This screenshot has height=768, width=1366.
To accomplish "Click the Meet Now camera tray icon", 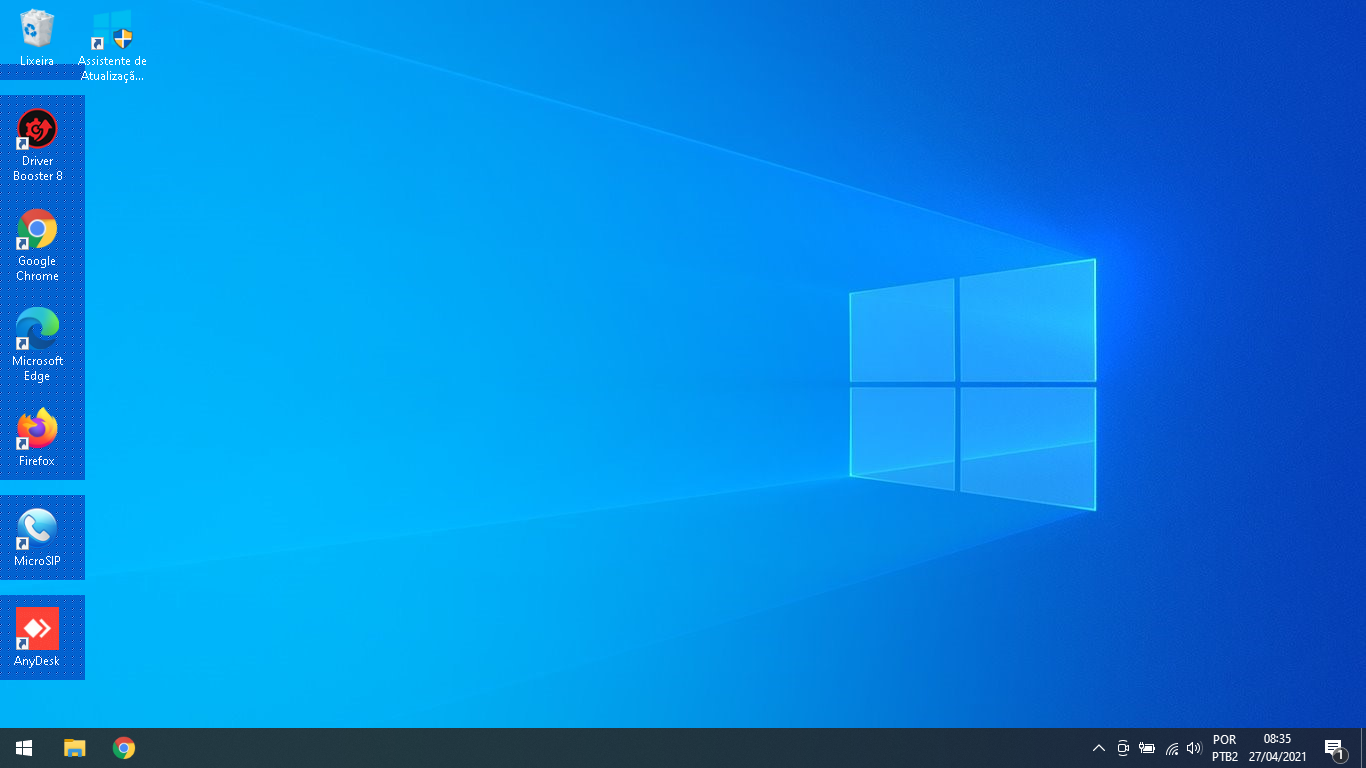I will point(1123,748).
